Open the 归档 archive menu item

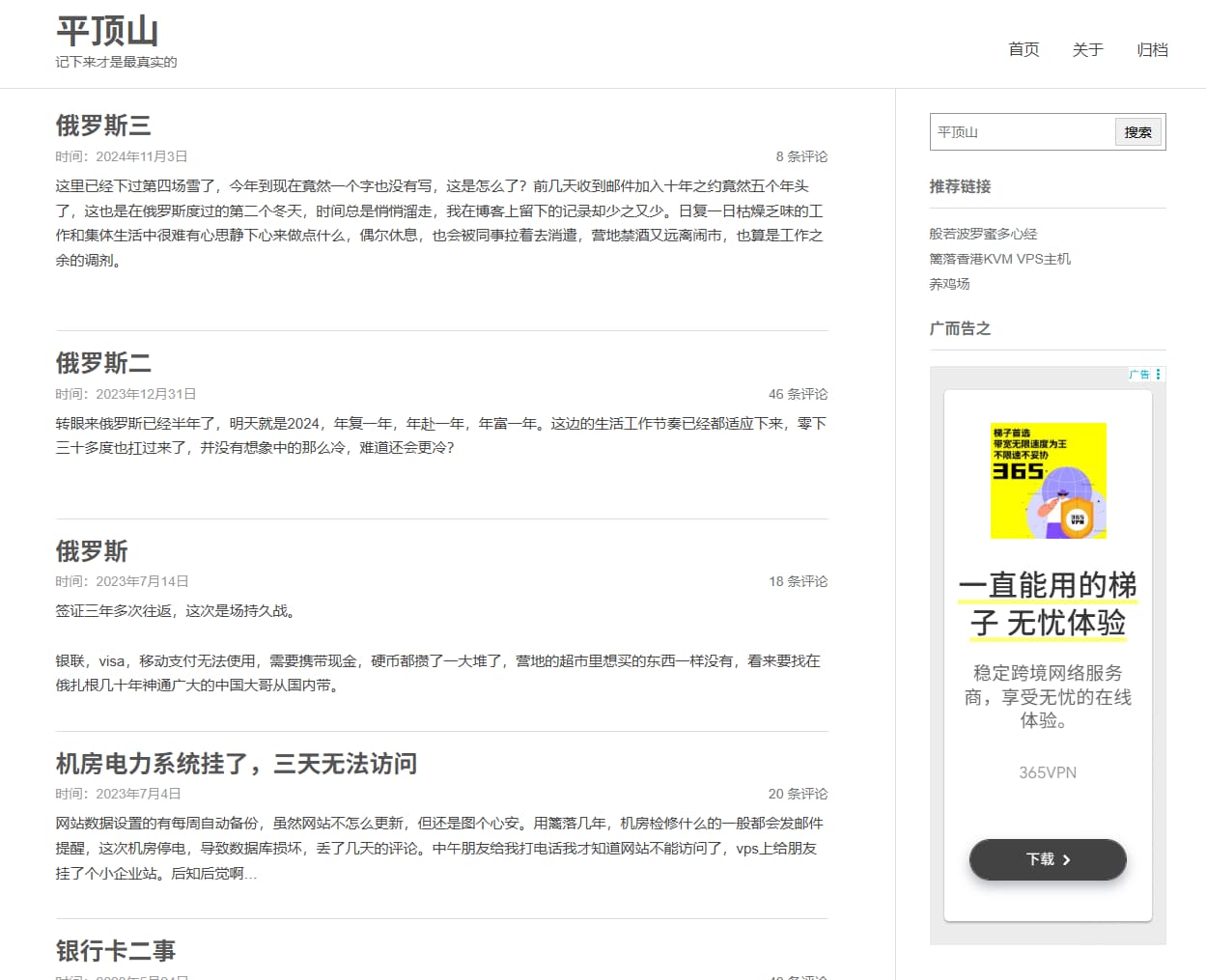[x=1152, y=49]
